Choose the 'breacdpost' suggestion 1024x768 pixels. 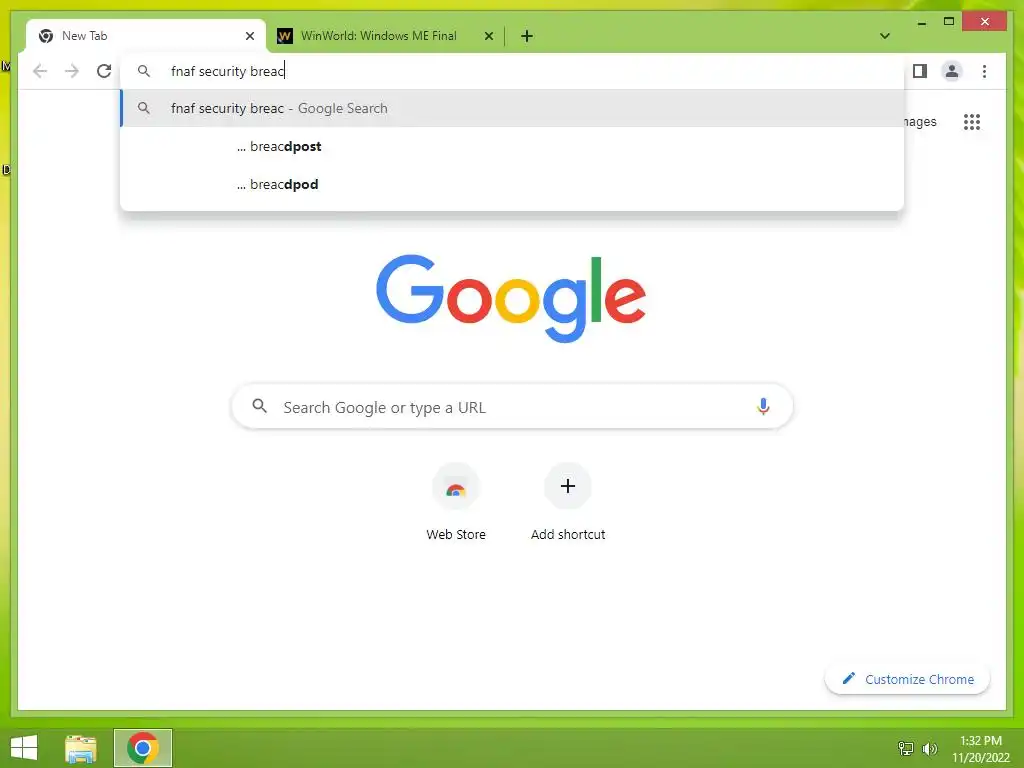point(512,146)
